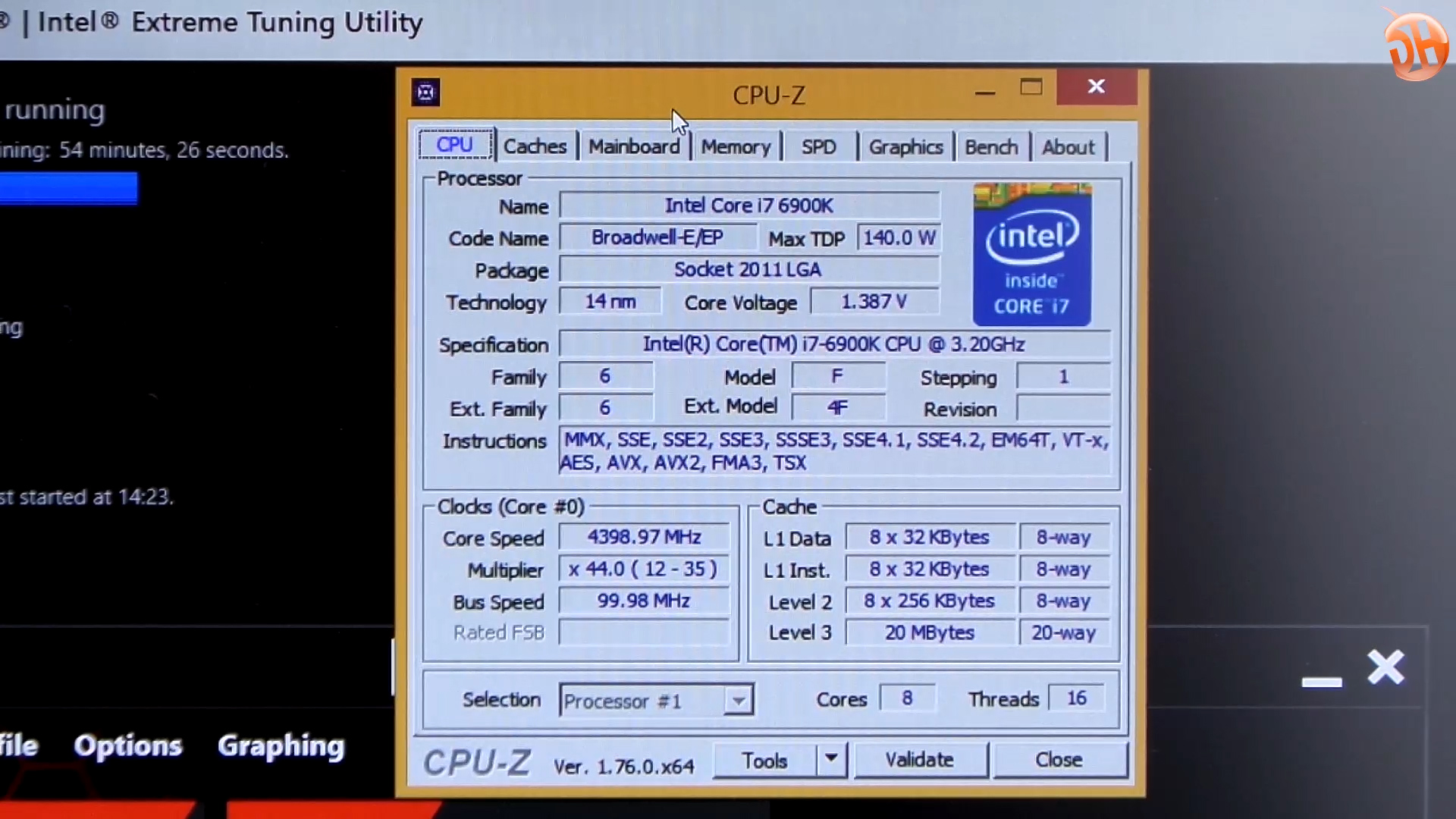This screenshot has height=819, width=1456.
Task: Click the started at 14:23 text in XTU
Action: click(x=96, y=497)
